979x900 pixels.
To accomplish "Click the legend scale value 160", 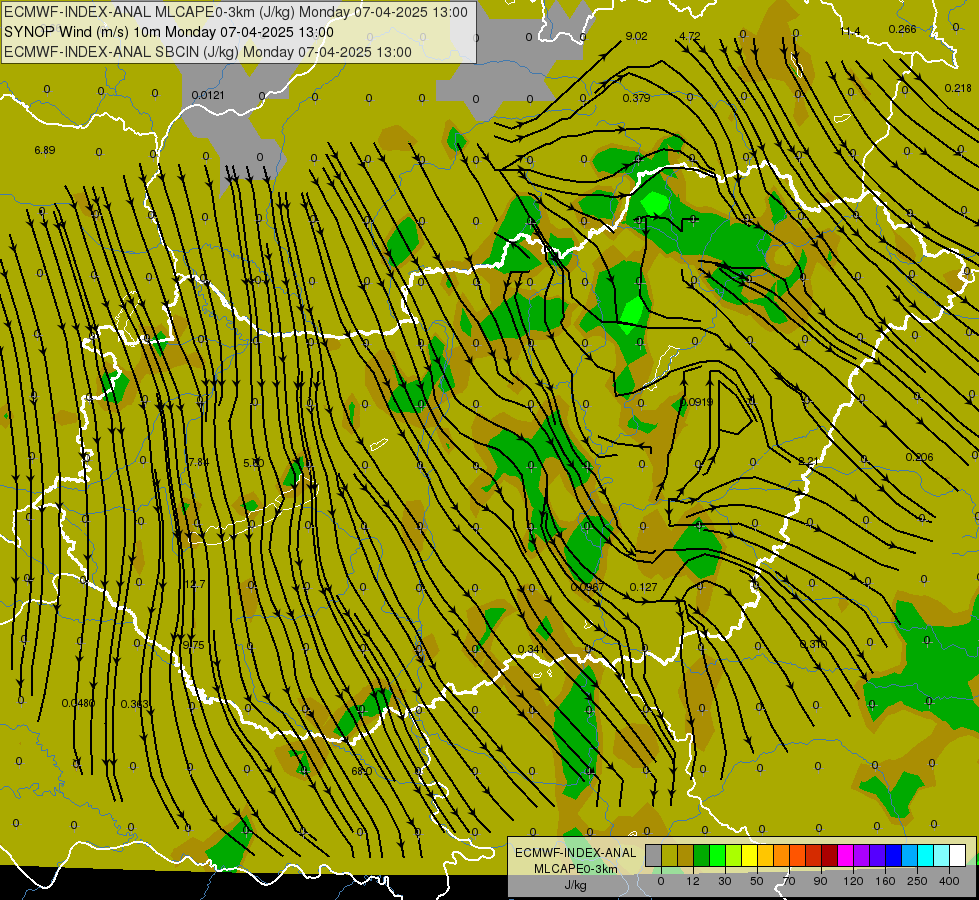I will point(885,881).
